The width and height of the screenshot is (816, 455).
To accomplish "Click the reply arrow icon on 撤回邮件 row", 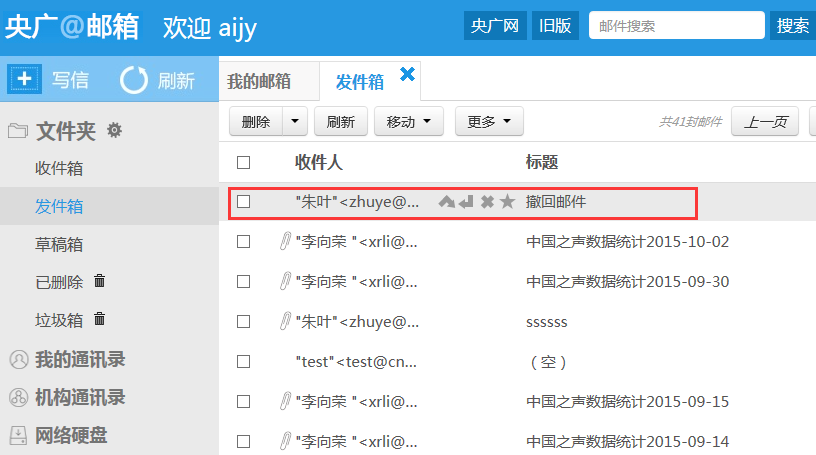I will [466, 201].
